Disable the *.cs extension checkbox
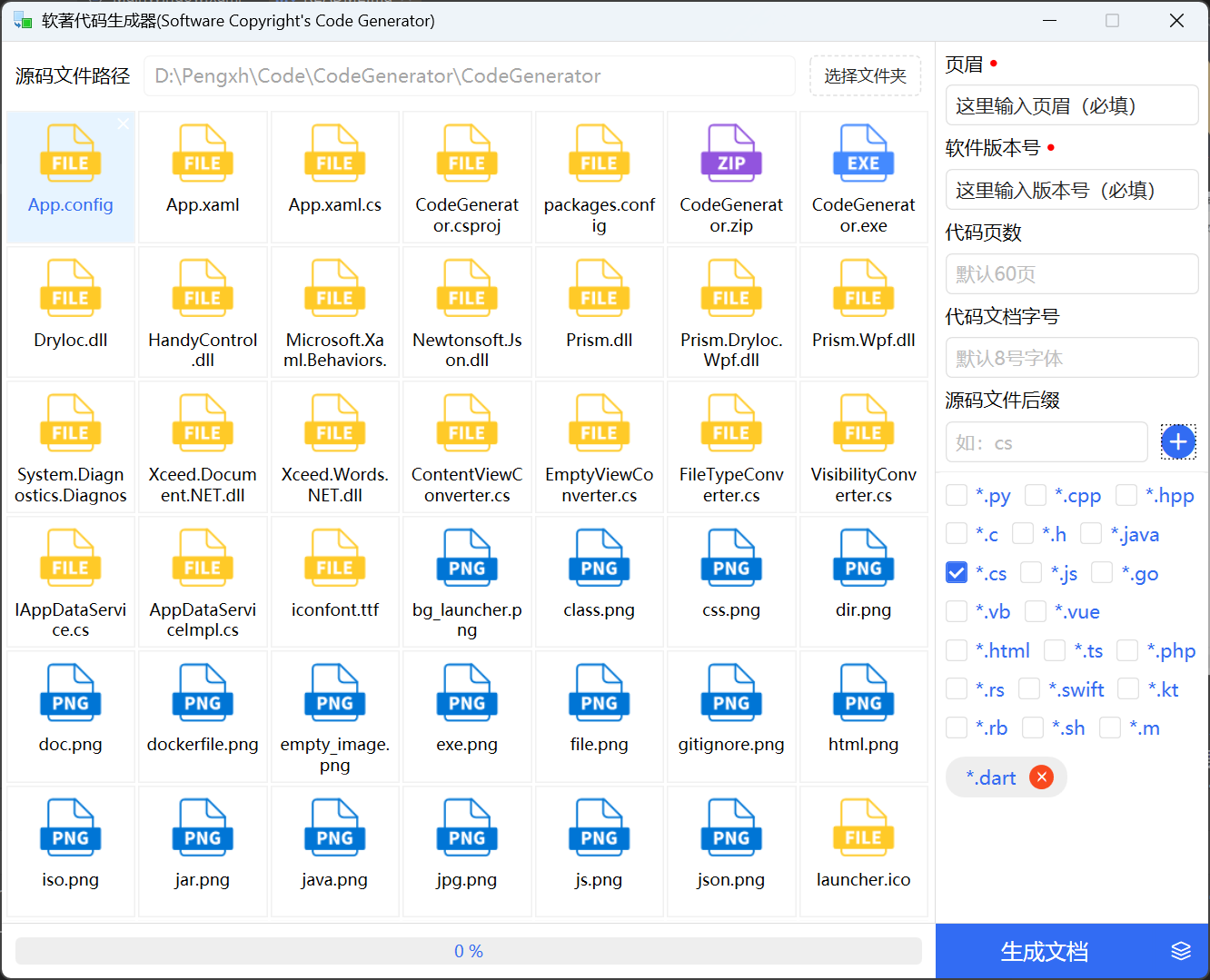Viewport: 1210px width, 980px height. 956,572
